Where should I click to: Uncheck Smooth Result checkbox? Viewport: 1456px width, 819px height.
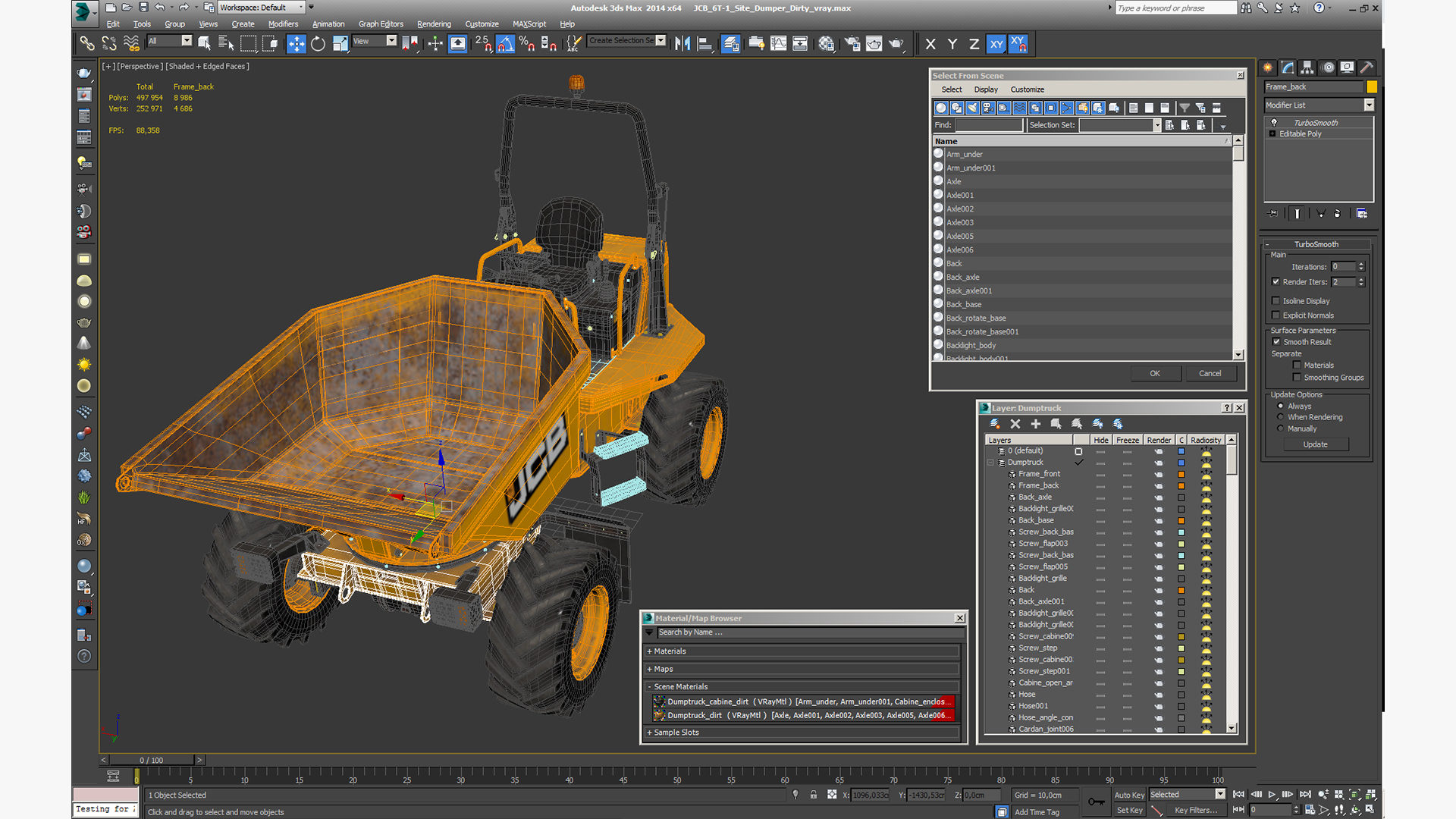pos(1276,342)
